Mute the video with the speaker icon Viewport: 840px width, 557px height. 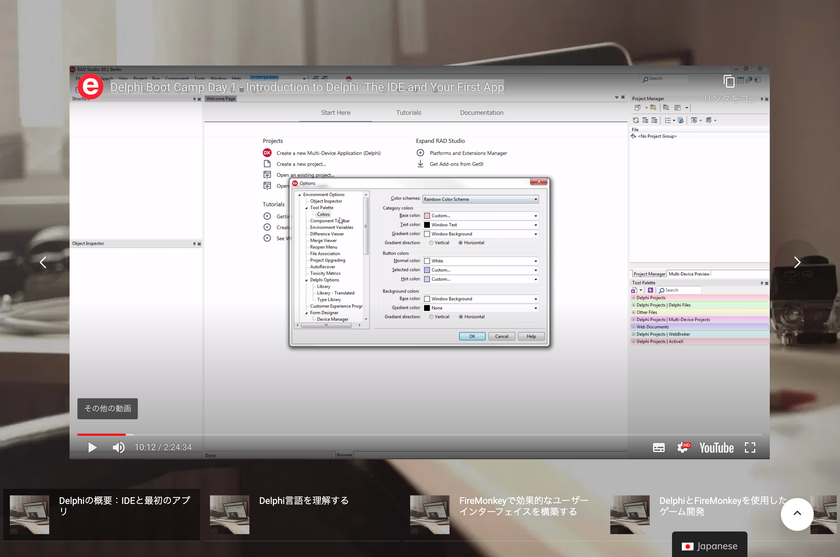118,447
